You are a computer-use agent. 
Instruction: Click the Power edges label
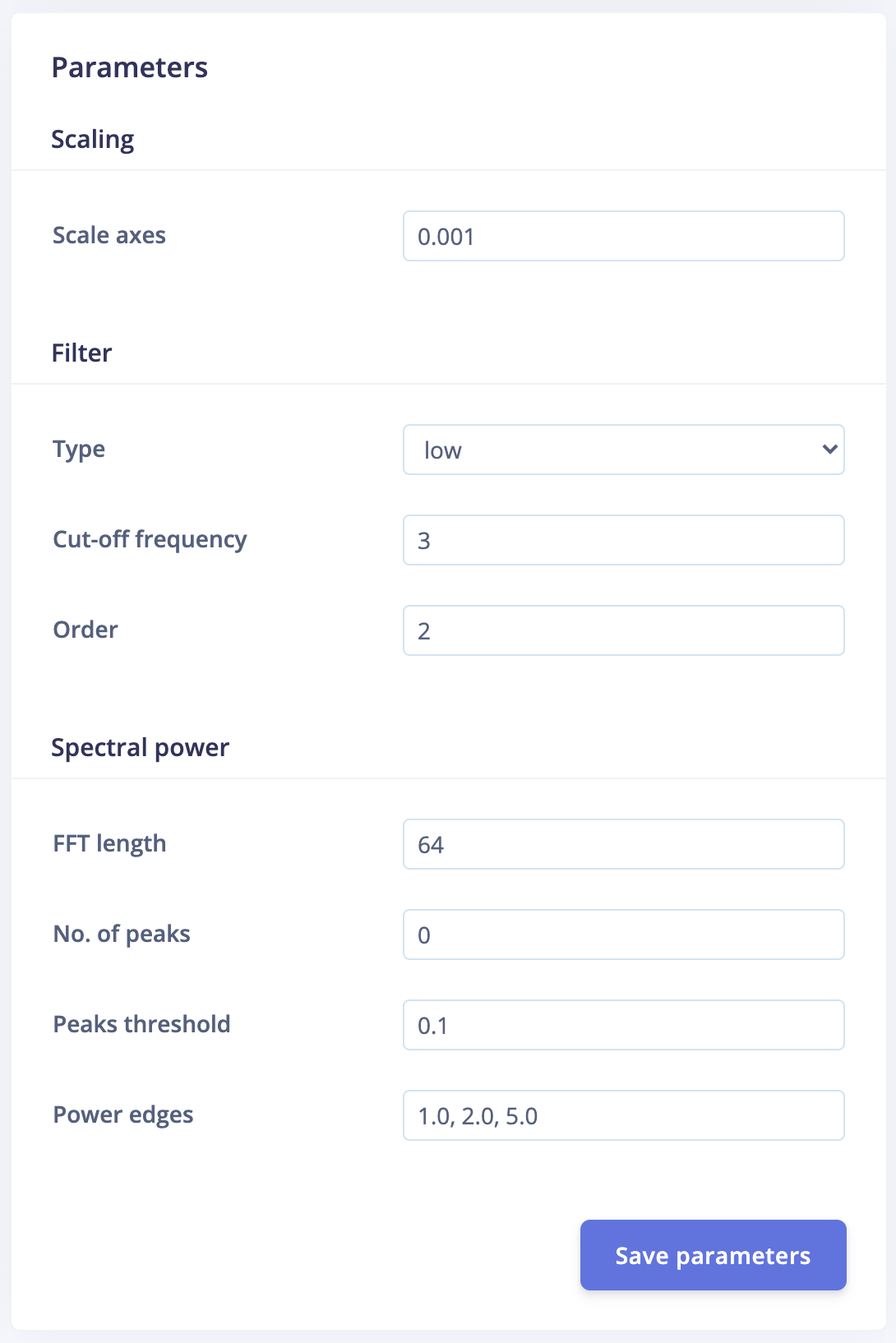click(x=123, y=1115)
